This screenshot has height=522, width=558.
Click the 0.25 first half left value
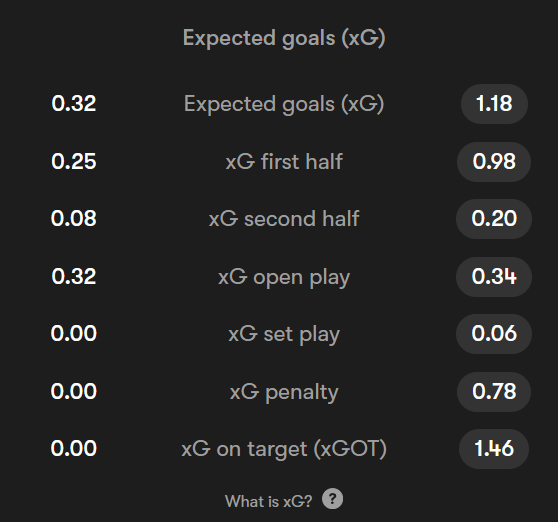tap(74, 162)
